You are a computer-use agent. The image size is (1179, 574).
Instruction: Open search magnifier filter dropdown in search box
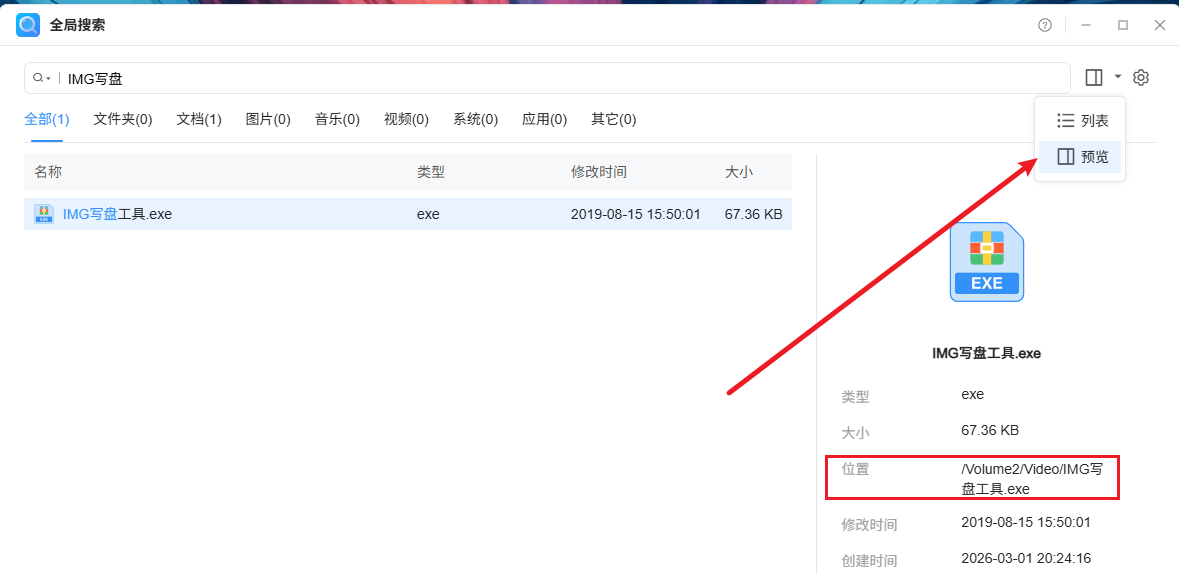(41, 78)
